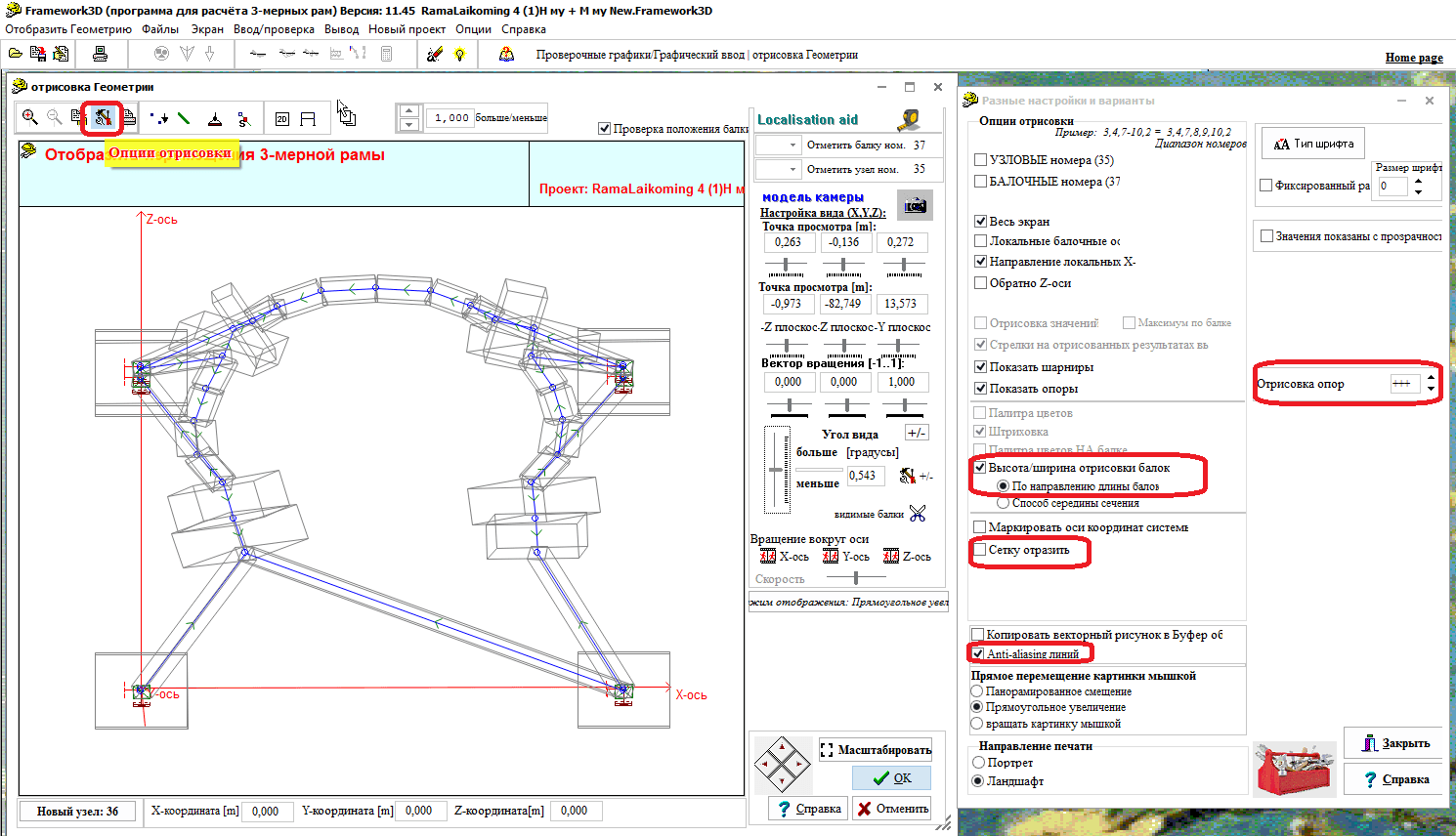Click the Масштабировать button
Screen dimensions: 1456x836
pos(876,750)
